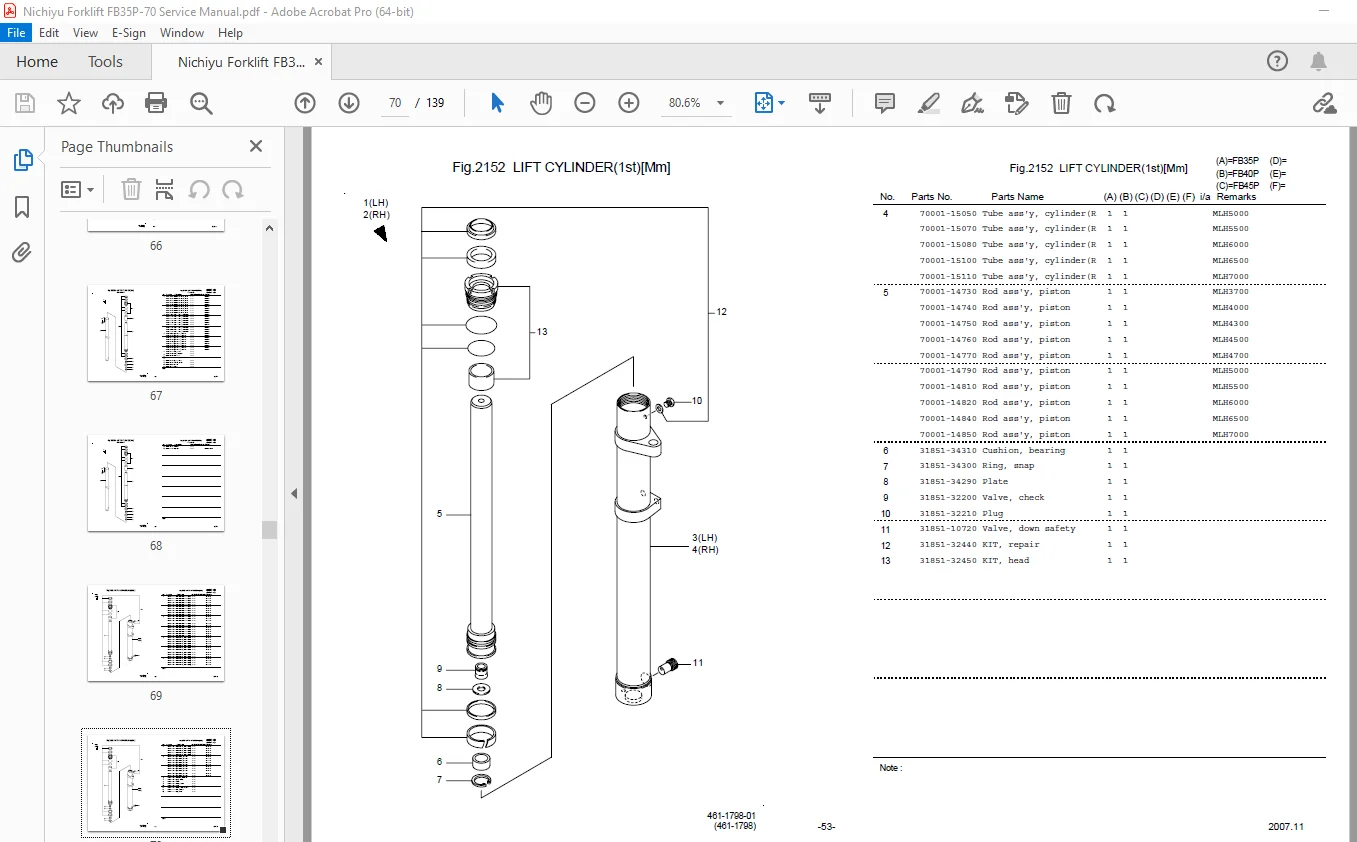Delete selected thumbnail with panel trash icon
This screenshot has width=1357, height=842.
[x=131, y=189]
